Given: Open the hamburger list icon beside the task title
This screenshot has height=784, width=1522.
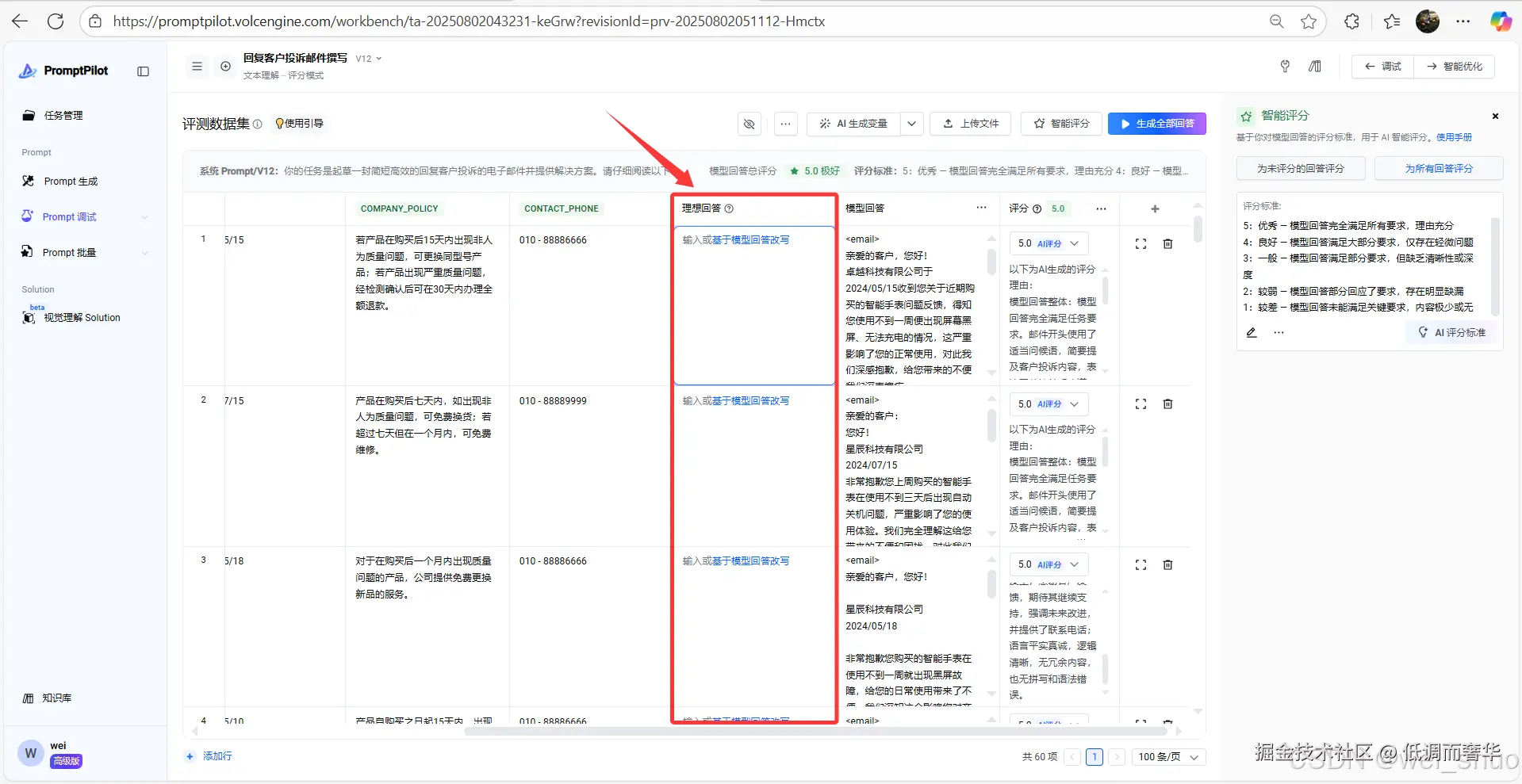Looking at the screenshot, I should tap(197, 67).
